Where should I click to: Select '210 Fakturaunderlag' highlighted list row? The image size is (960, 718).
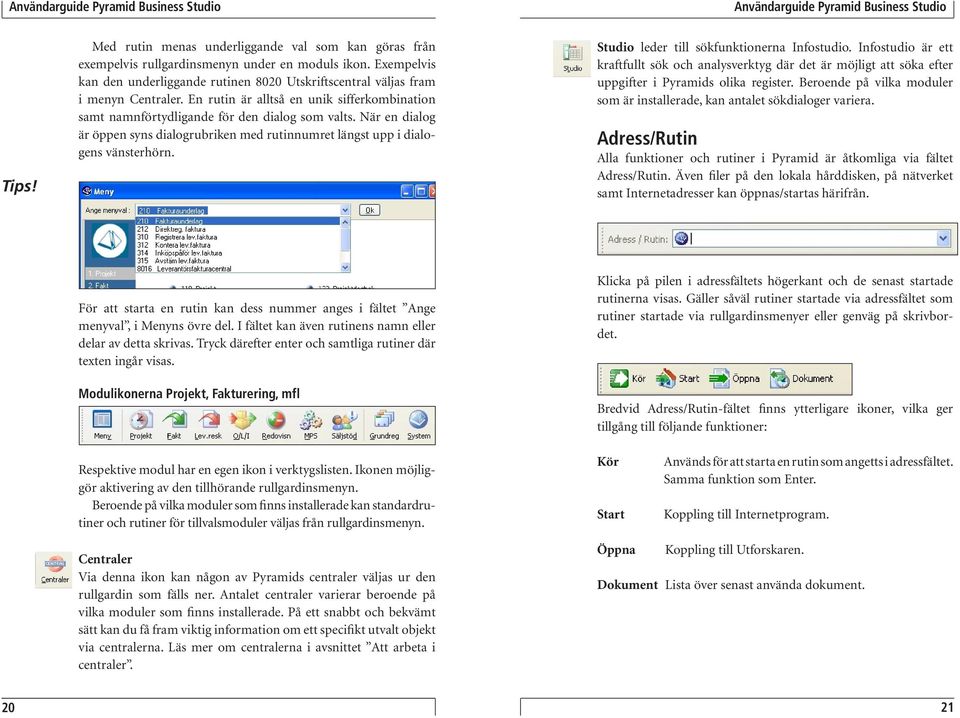pyautogui.click(x=238, y=221)
